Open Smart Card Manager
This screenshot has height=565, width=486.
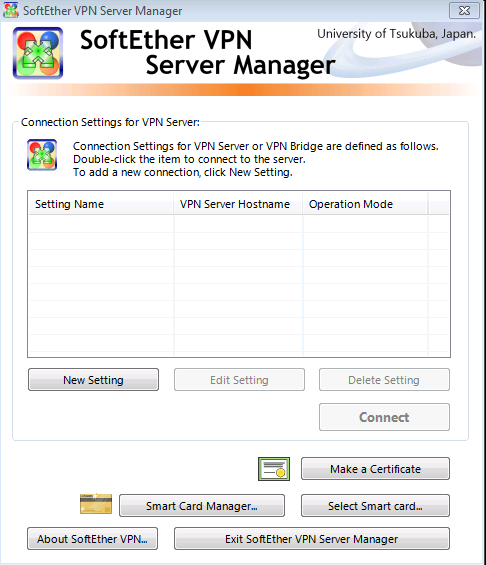pyautogui.click(x=202, y=506)
